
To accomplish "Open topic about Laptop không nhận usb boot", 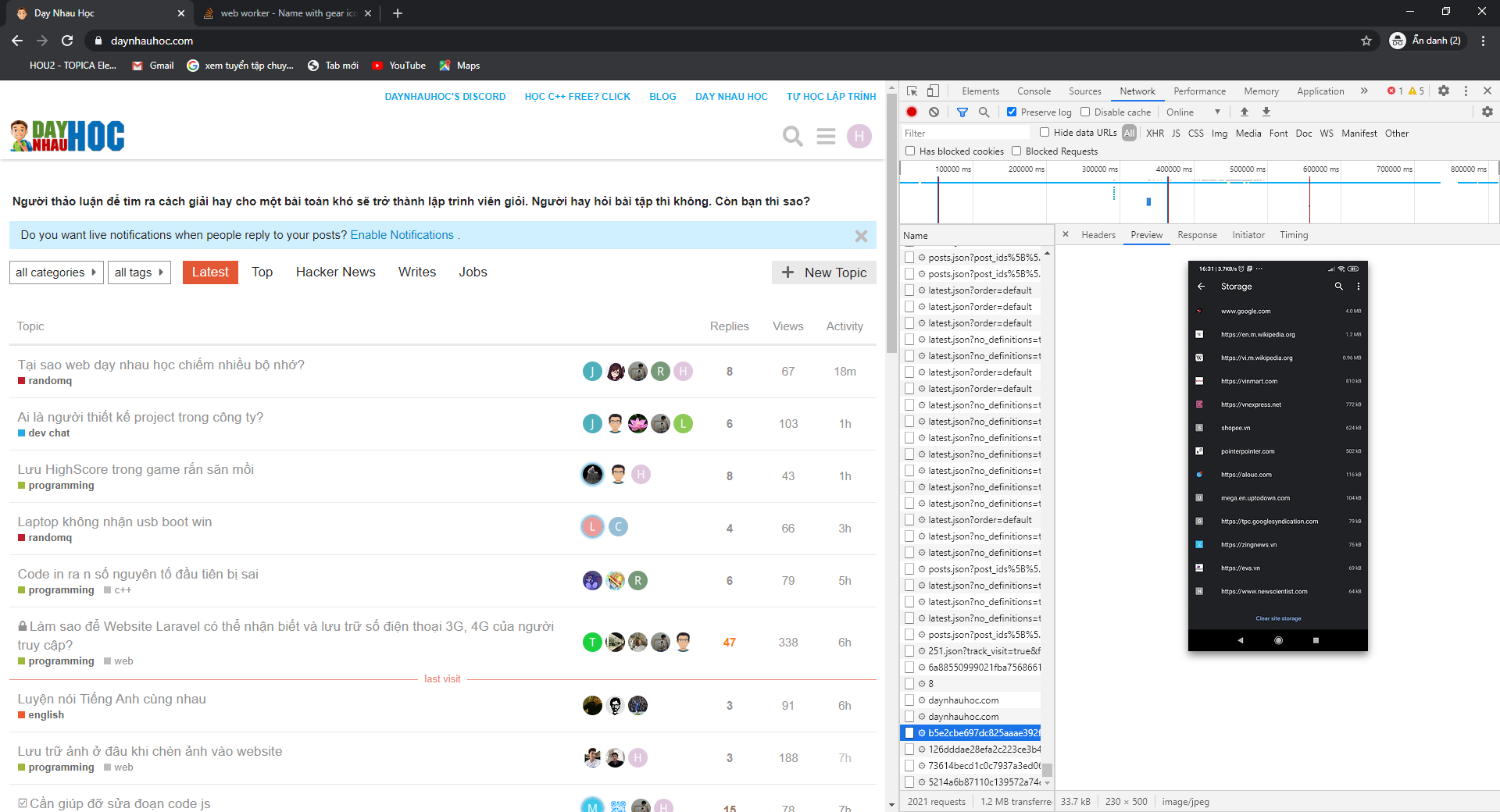I will coord(115,522).
